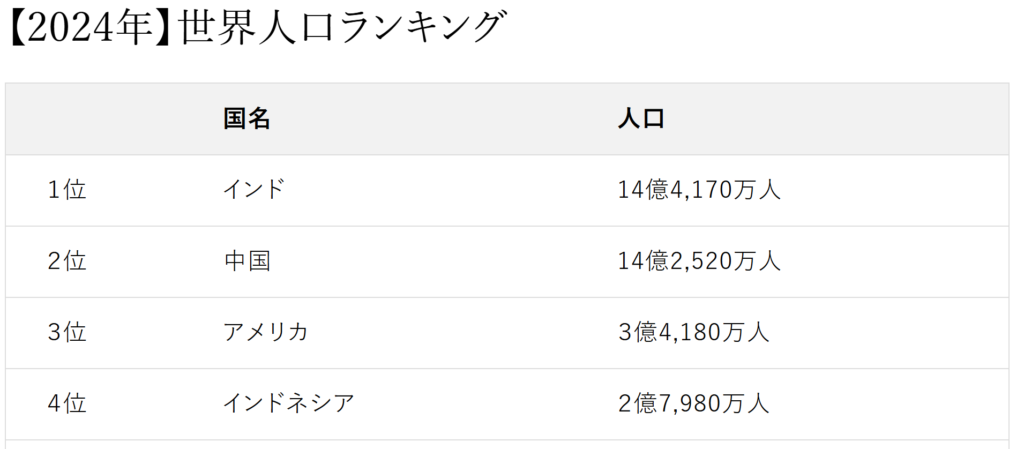Select the インドネシア country cell
Viewport: 1024px width, 449px height.
tap(289, 404)
